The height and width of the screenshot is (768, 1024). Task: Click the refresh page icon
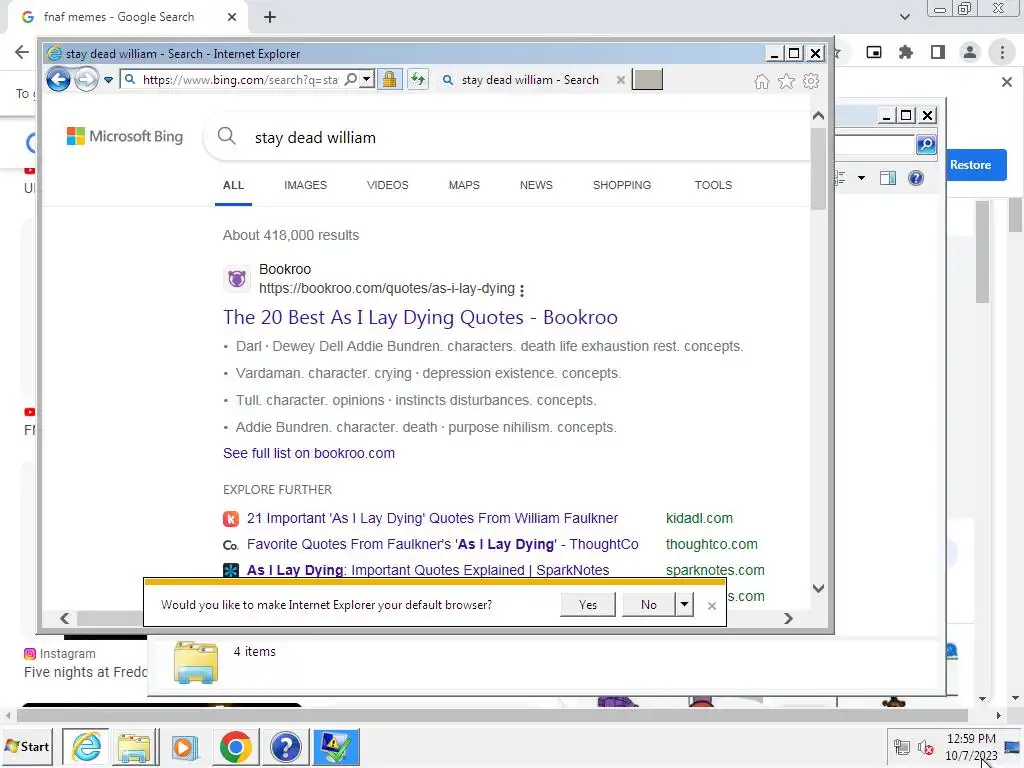click(x=418, y=80)
